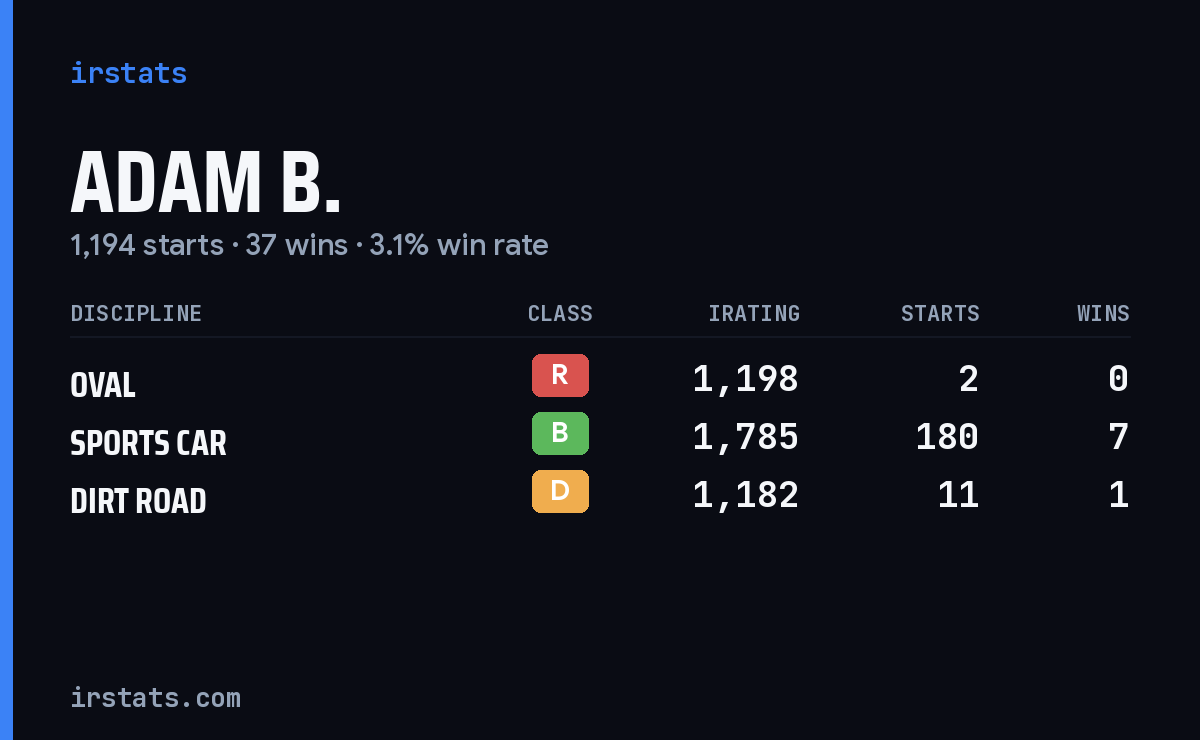Click the red R class badge
This screenshot has height=740, width=1200.
click(560, 375)
